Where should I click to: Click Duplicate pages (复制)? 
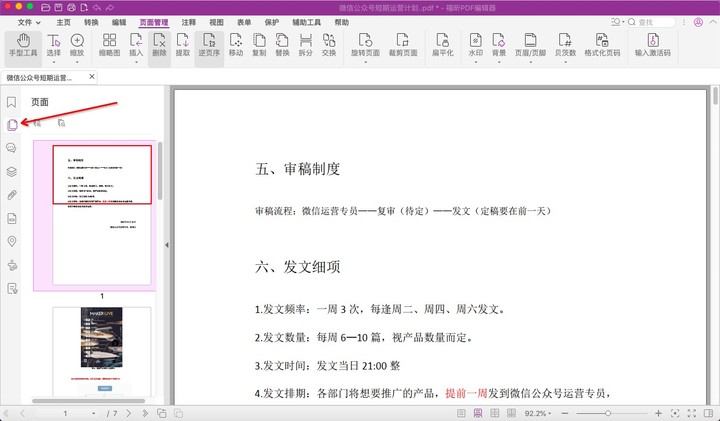coord(259,45)
